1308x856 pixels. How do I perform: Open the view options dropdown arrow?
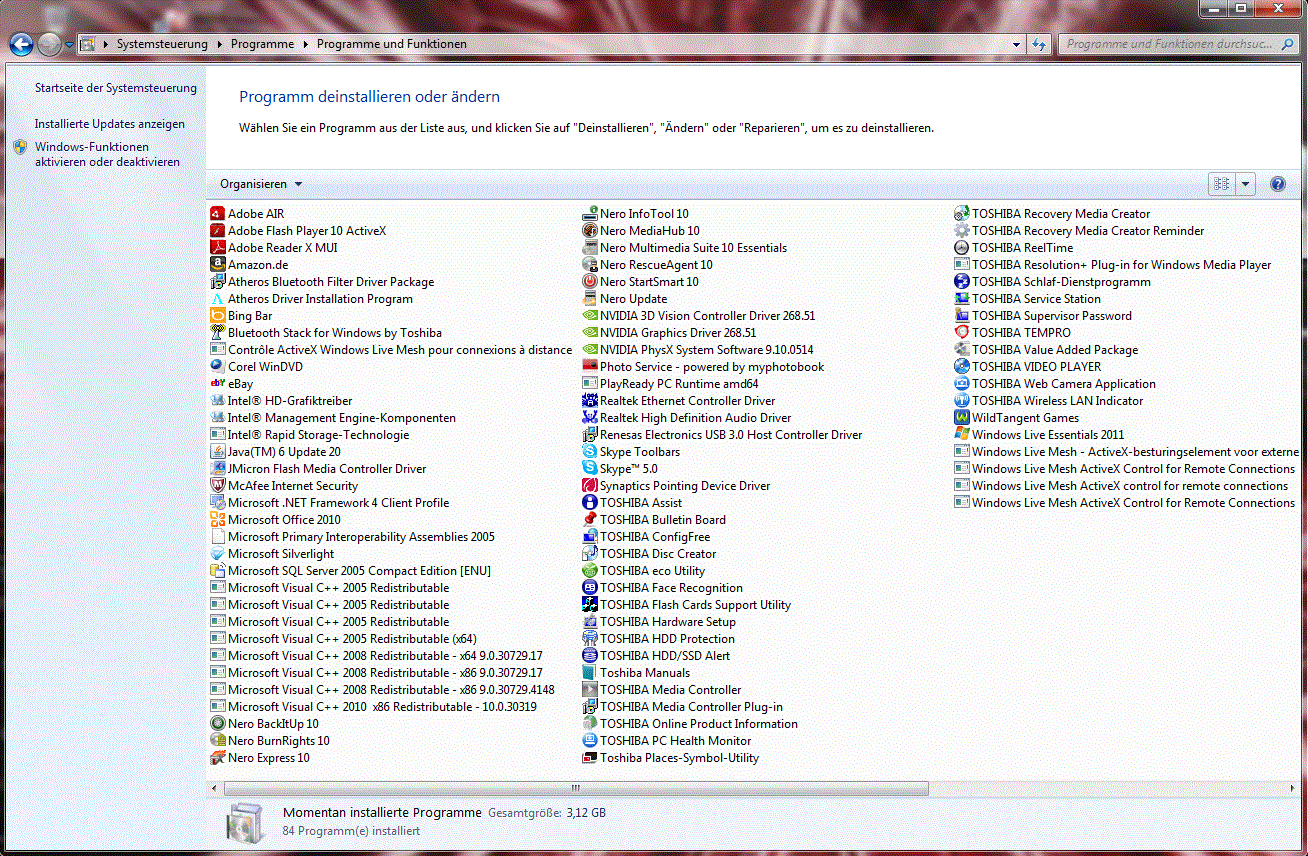coord(1245,184)
